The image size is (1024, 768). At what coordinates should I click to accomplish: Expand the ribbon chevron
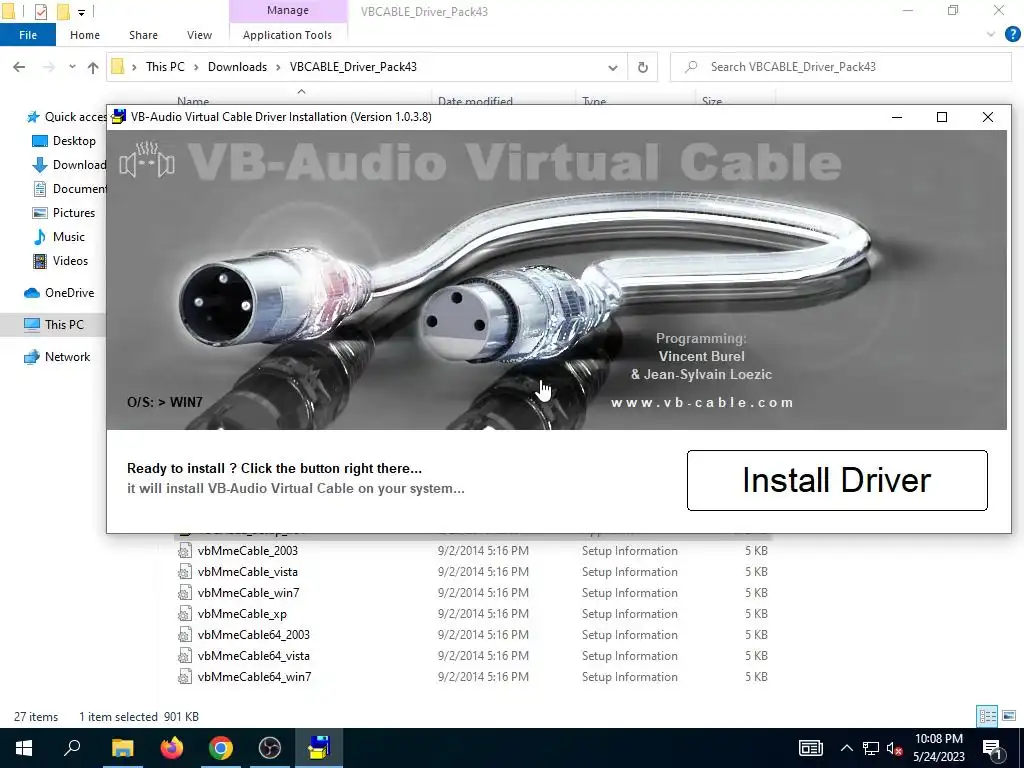click(991, 35)
